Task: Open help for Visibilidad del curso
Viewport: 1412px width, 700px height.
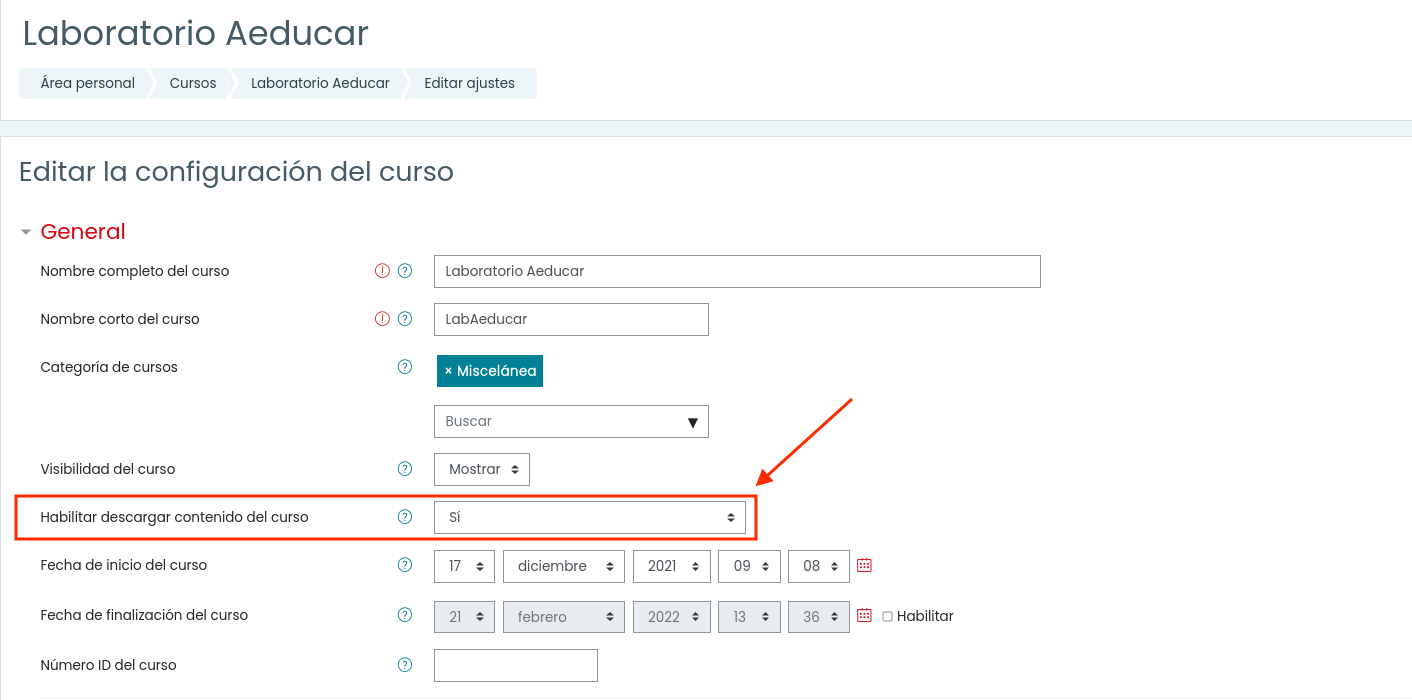Action: [x=405, y=469]
